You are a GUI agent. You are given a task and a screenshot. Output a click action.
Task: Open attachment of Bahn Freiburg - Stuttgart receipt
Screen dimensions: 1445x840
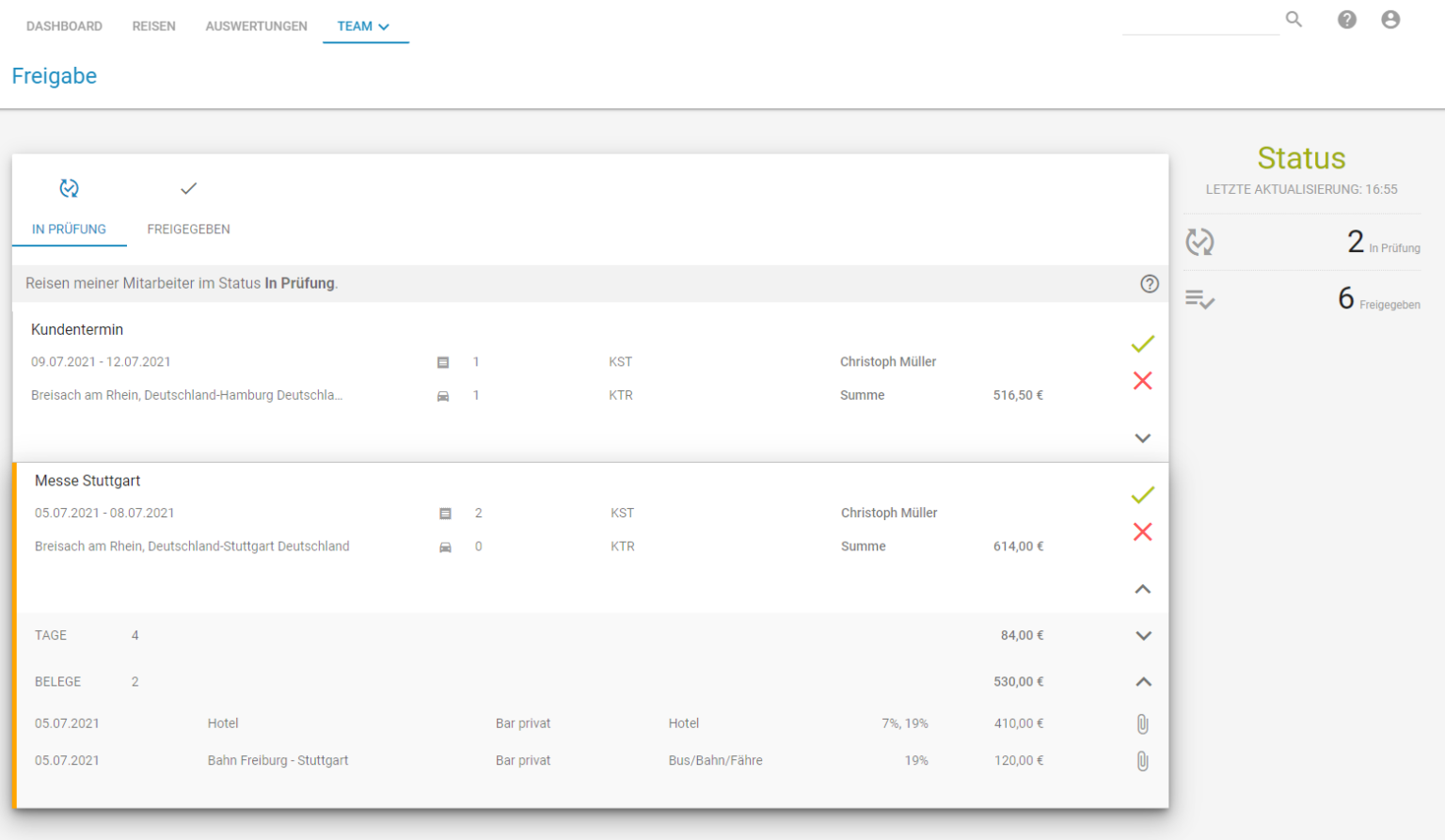(1142, 760)
